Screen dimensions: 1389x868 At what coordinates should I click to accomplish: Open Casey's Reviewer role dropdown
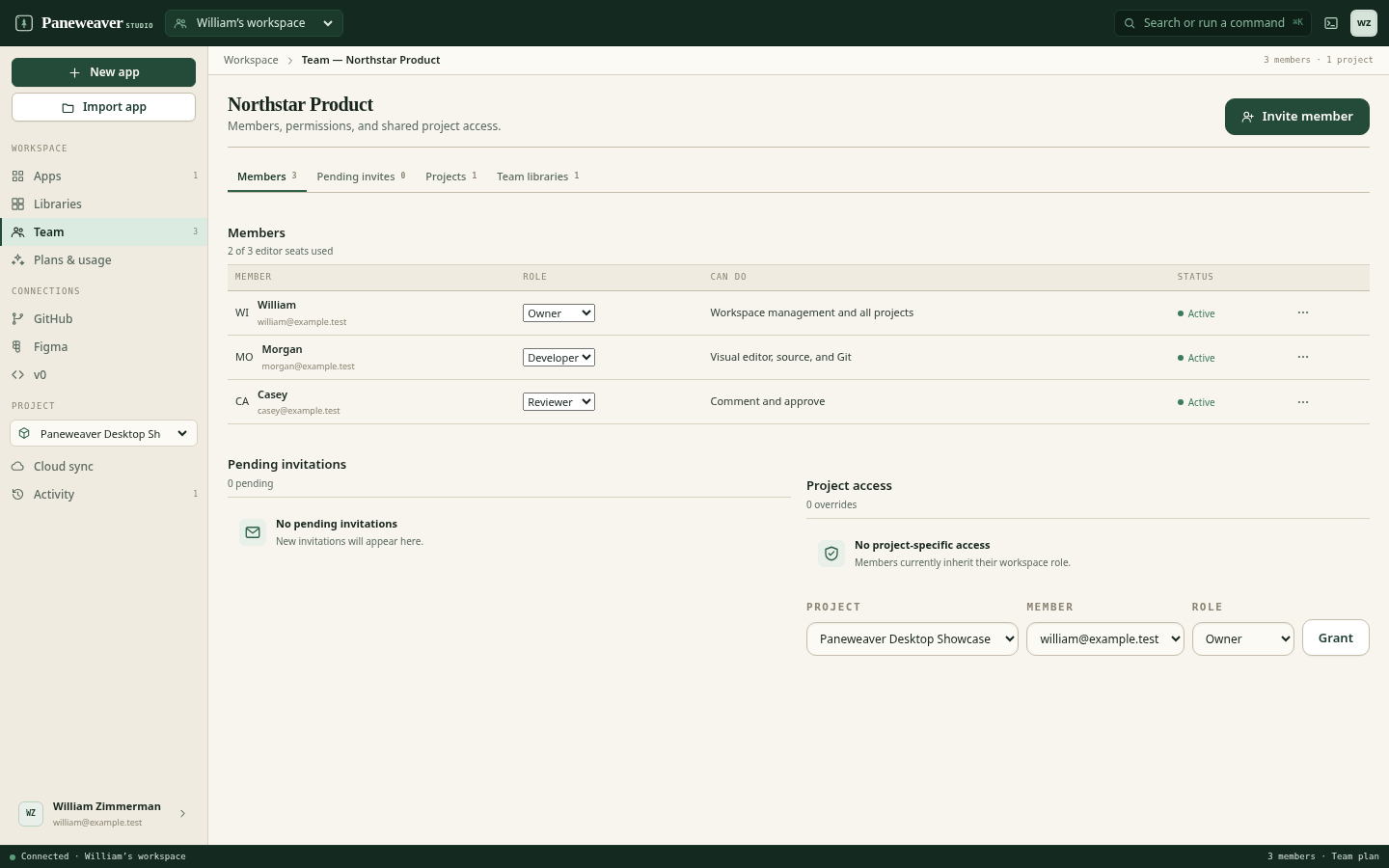(x=558, y=402)
